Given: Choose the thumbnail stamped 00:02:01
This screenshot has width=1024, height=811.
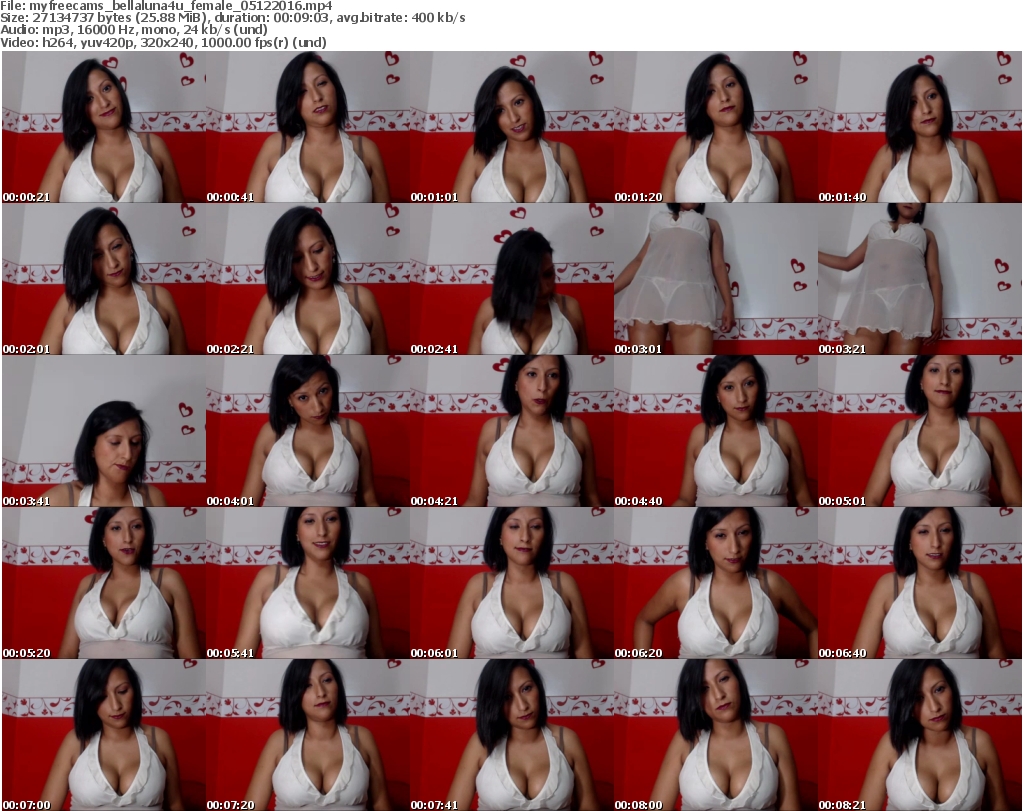Looking at the screenshot, I should 104,279.
